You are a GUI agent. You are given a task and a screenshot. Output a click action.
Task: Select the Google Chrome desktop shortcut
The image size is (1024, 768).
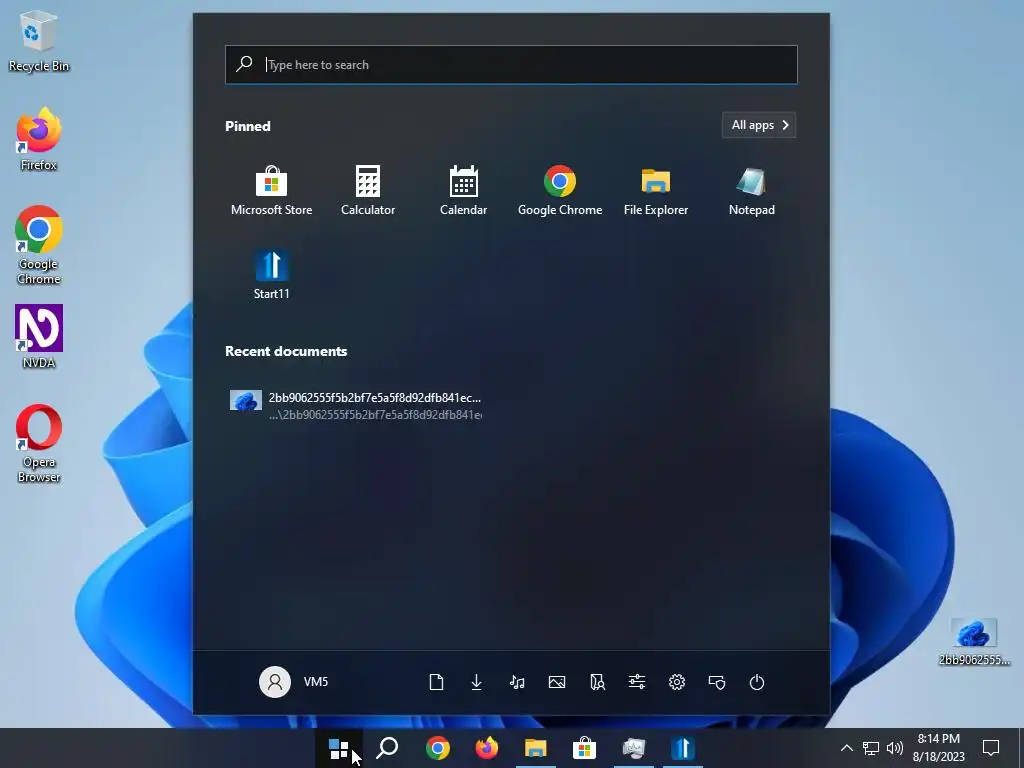[39, 246]
